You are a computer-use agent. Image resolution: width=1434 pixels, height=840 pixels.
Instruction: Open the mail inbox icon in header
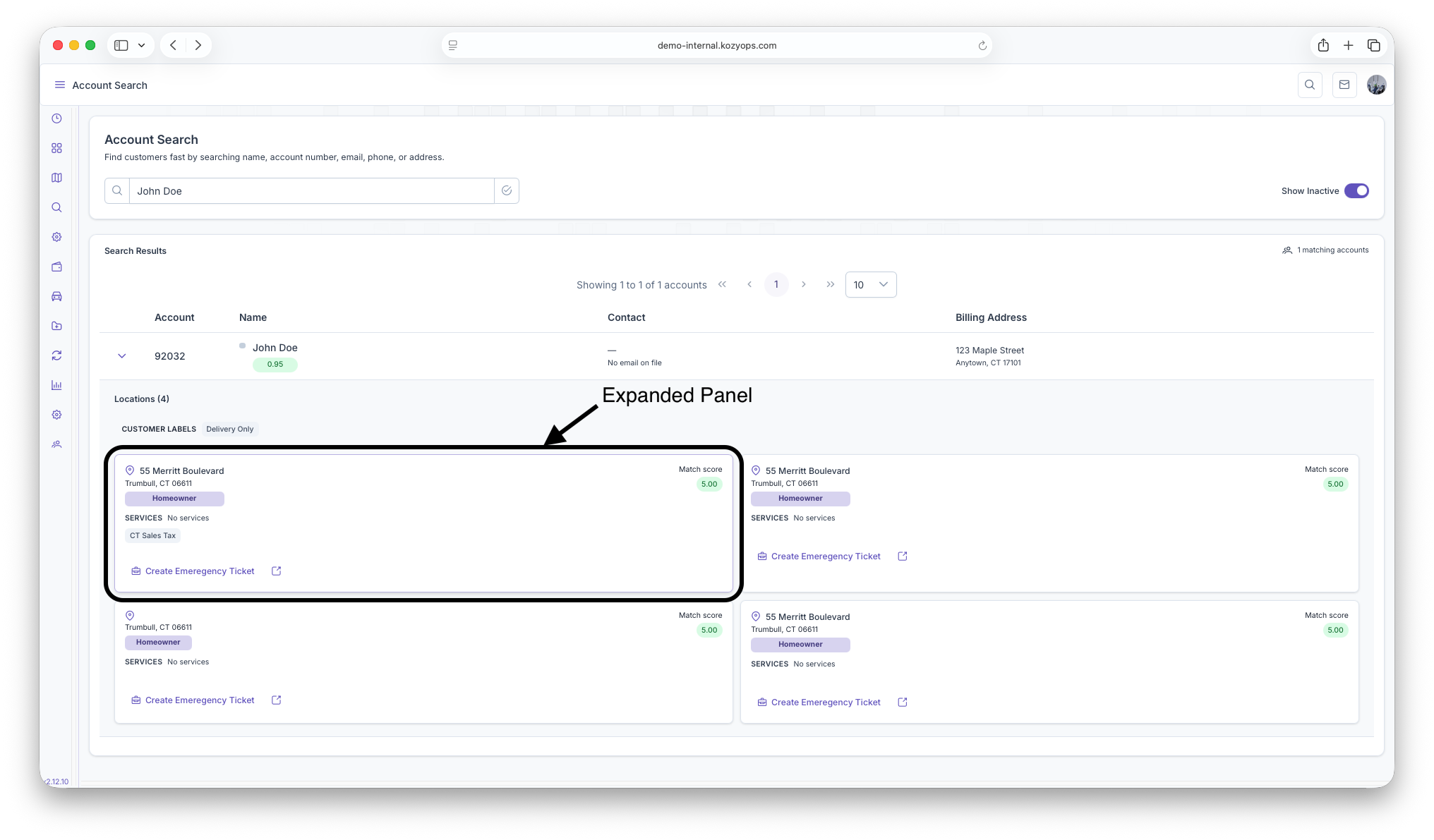1344,85
